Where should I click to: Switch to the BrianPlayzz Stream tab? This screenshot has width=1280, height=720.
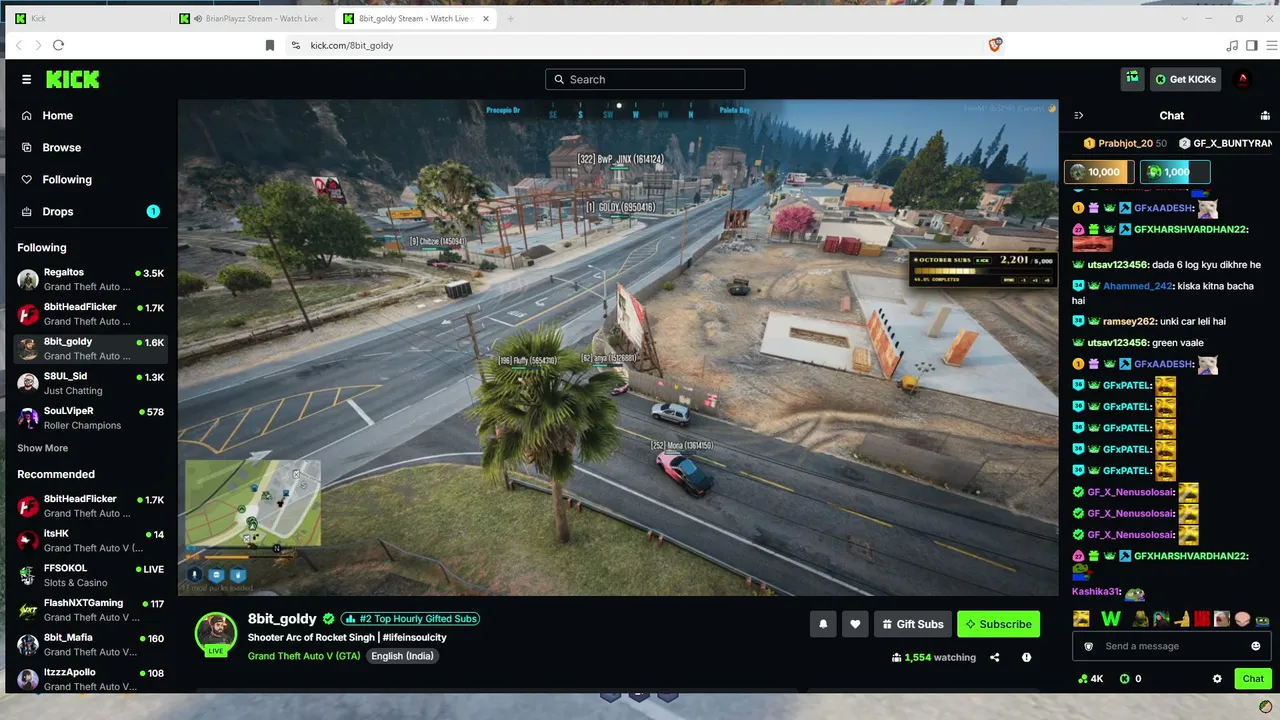click(252, 18)
